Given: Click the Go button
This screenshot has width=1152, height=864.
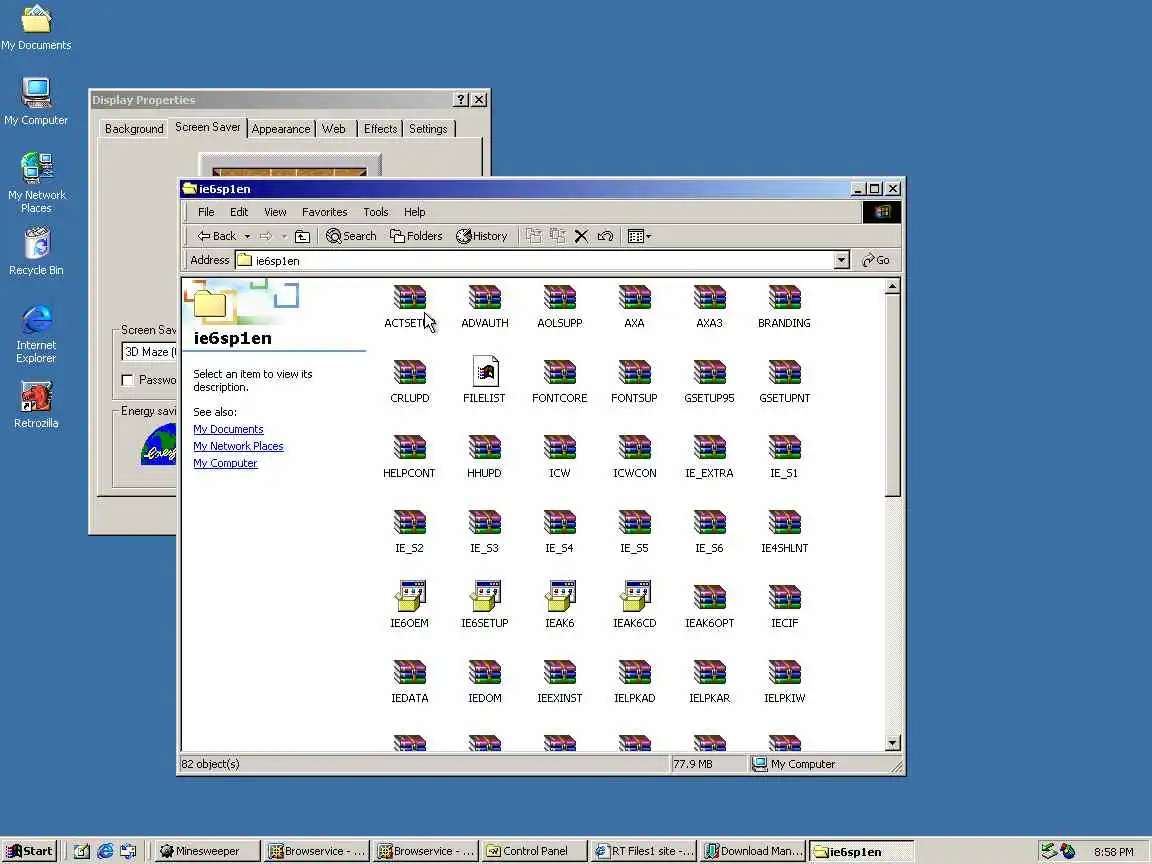Looking at the screenshot, I should [x=876, y=260].
